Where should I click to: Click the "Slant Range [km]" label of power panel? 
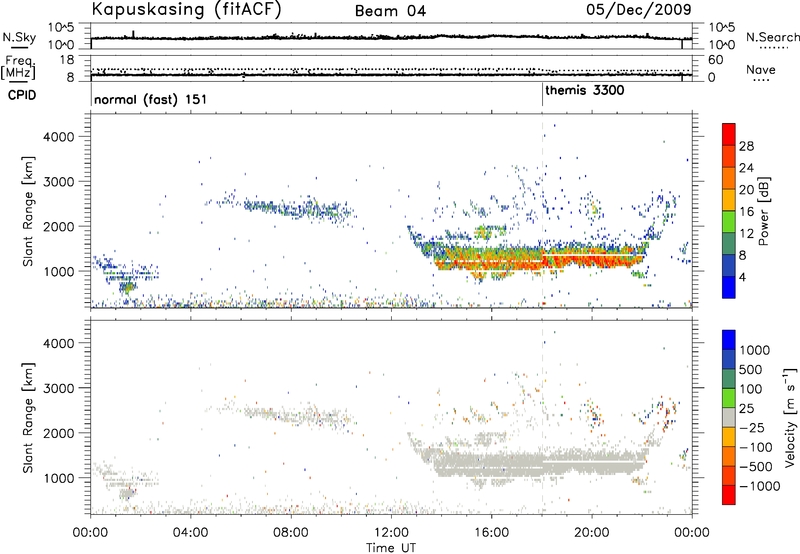pos(28,211)
